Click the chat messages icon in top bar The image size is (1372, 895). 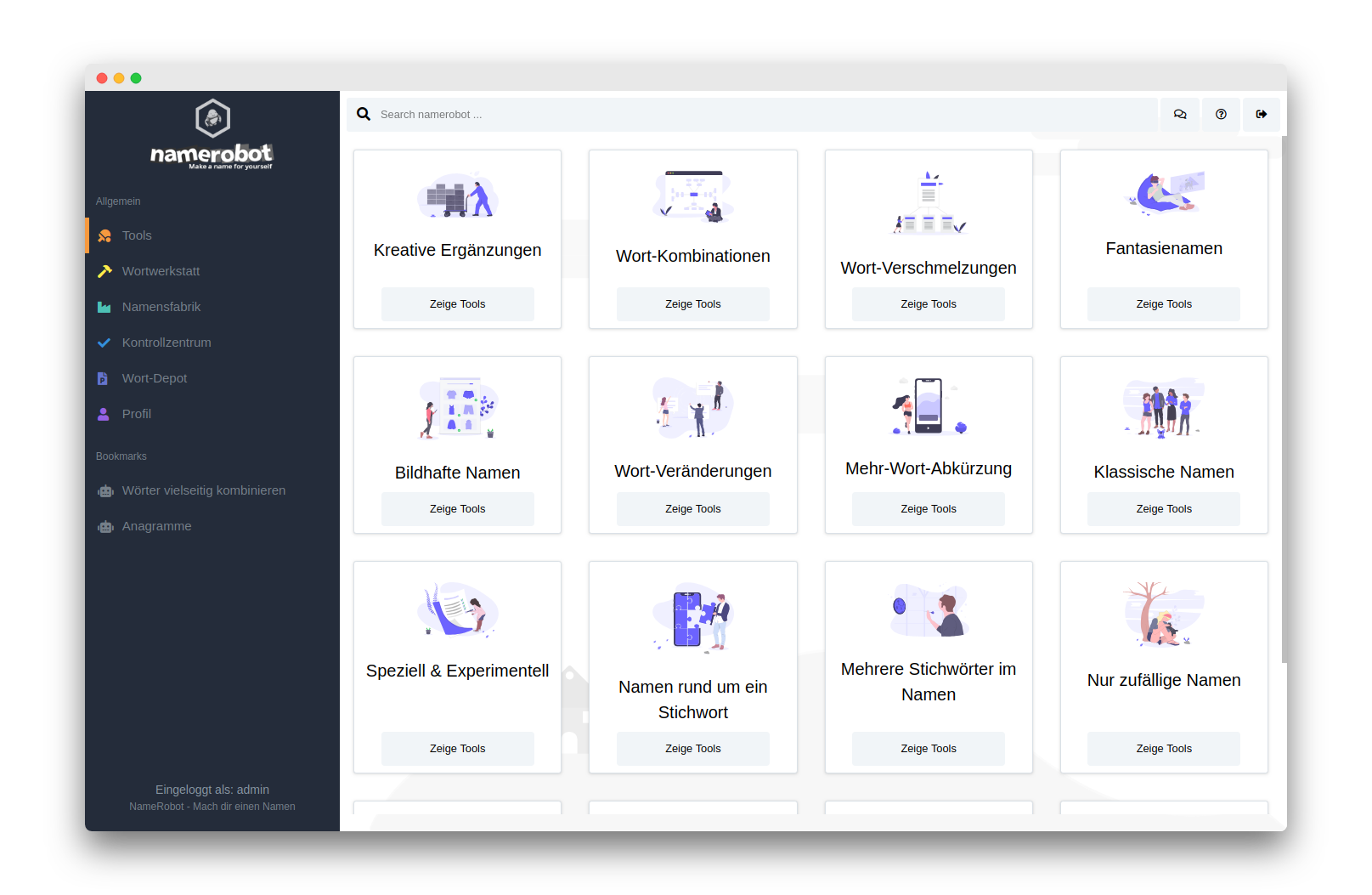click(x=1180, y=115)
